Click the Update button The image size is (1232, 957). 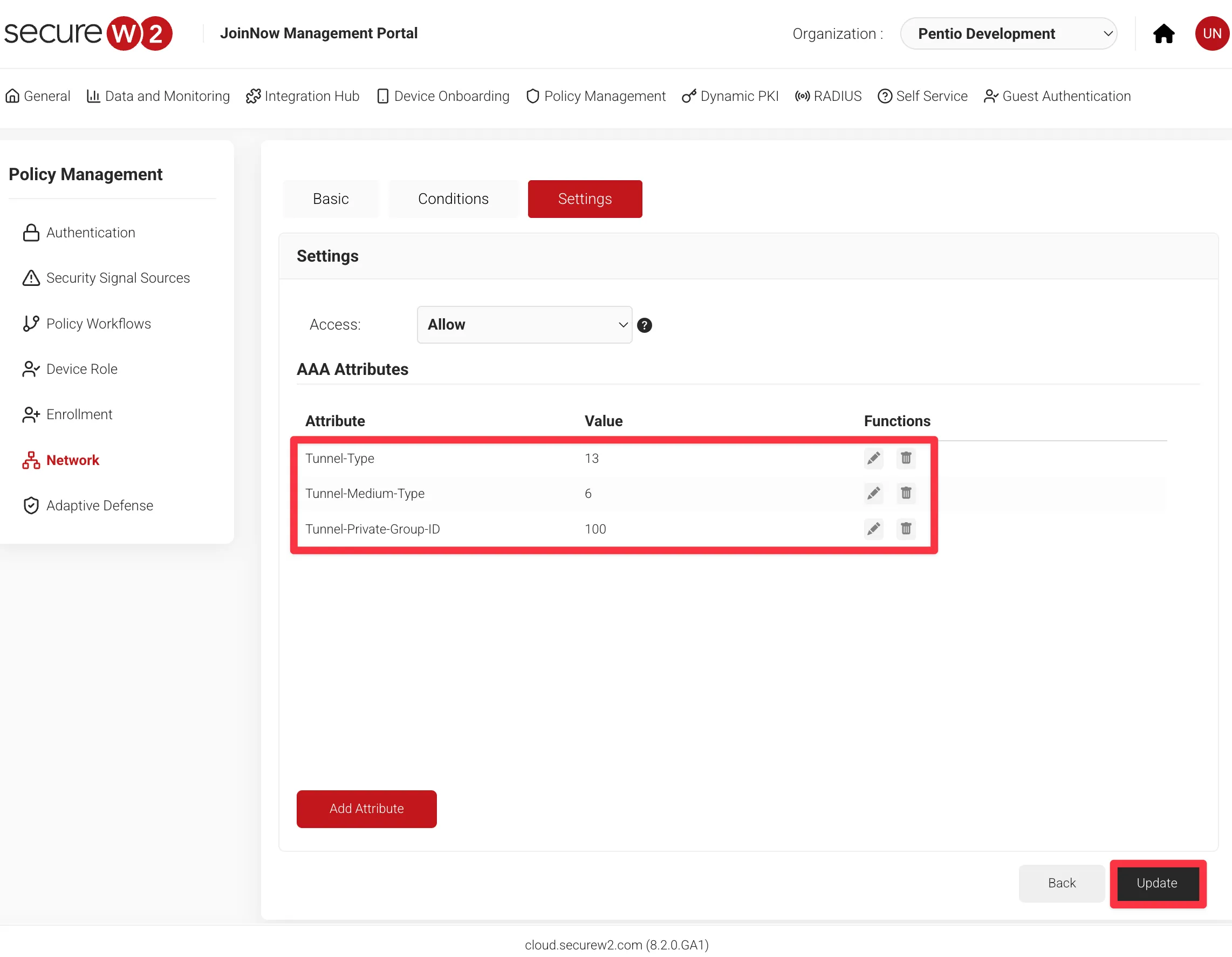click(x=1156, y=883)
